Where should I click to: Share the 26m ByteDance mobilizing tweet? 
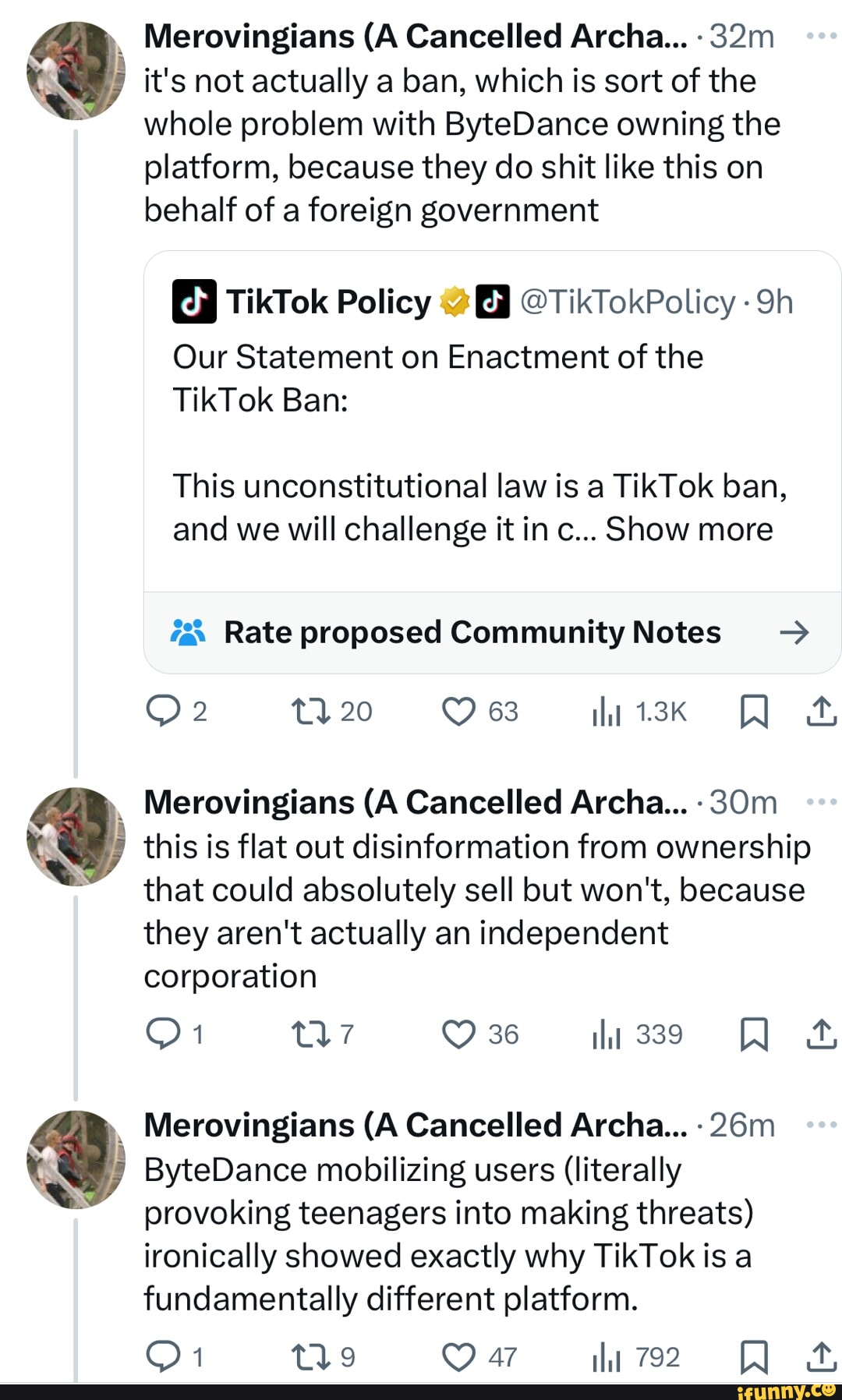(821, 1357)
